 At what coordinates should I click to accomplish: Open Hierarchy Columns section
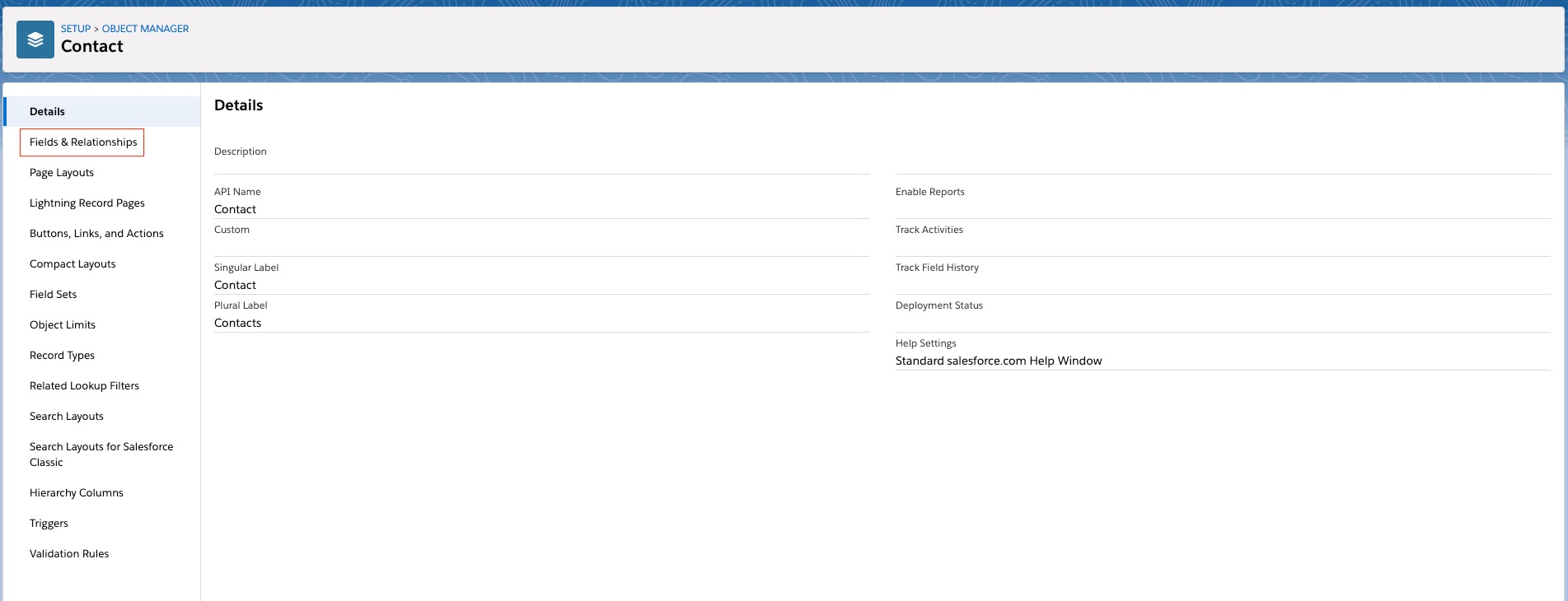click(77, 493)
